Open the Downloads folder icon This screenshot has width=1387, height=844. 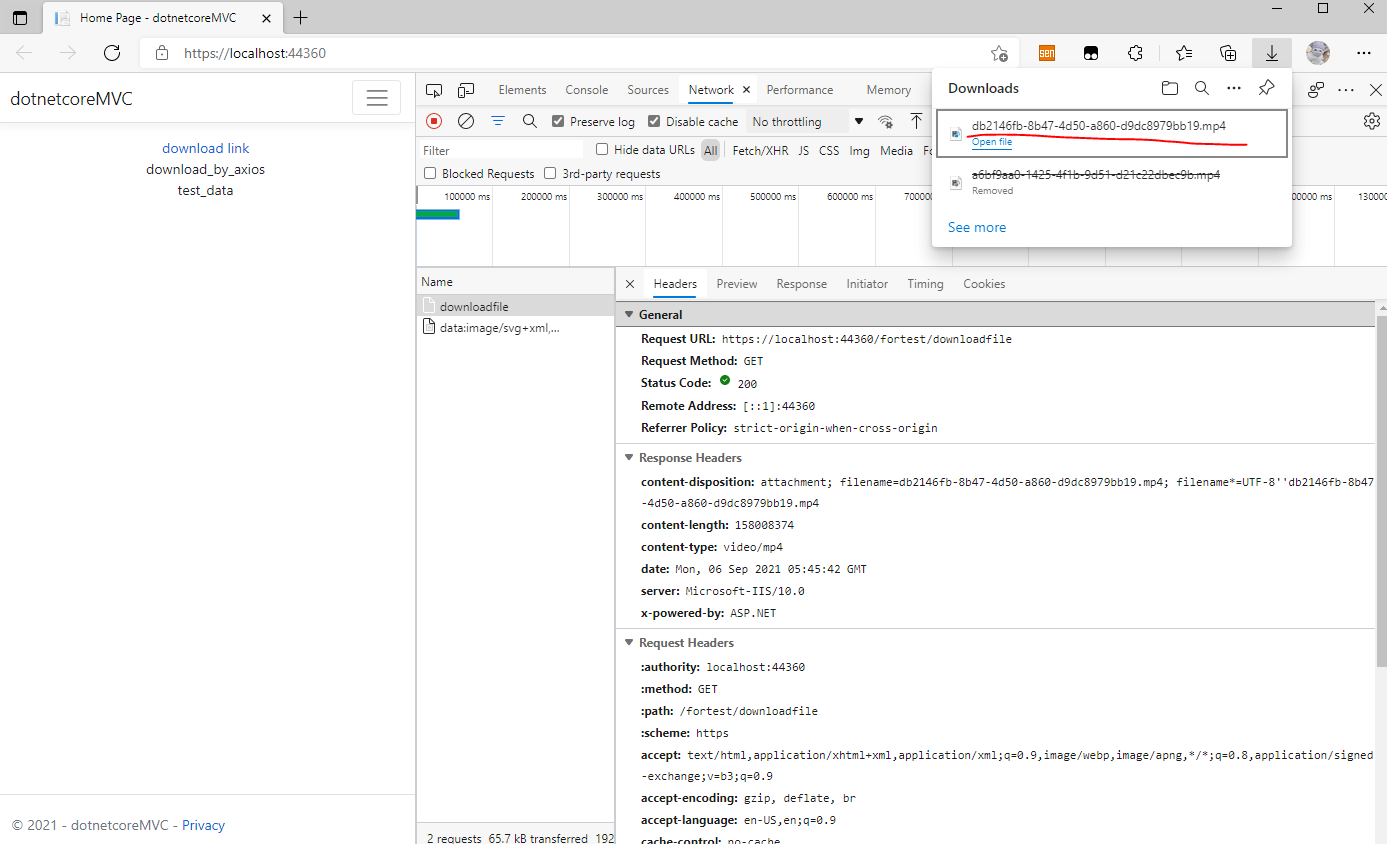coord(1169,88)
